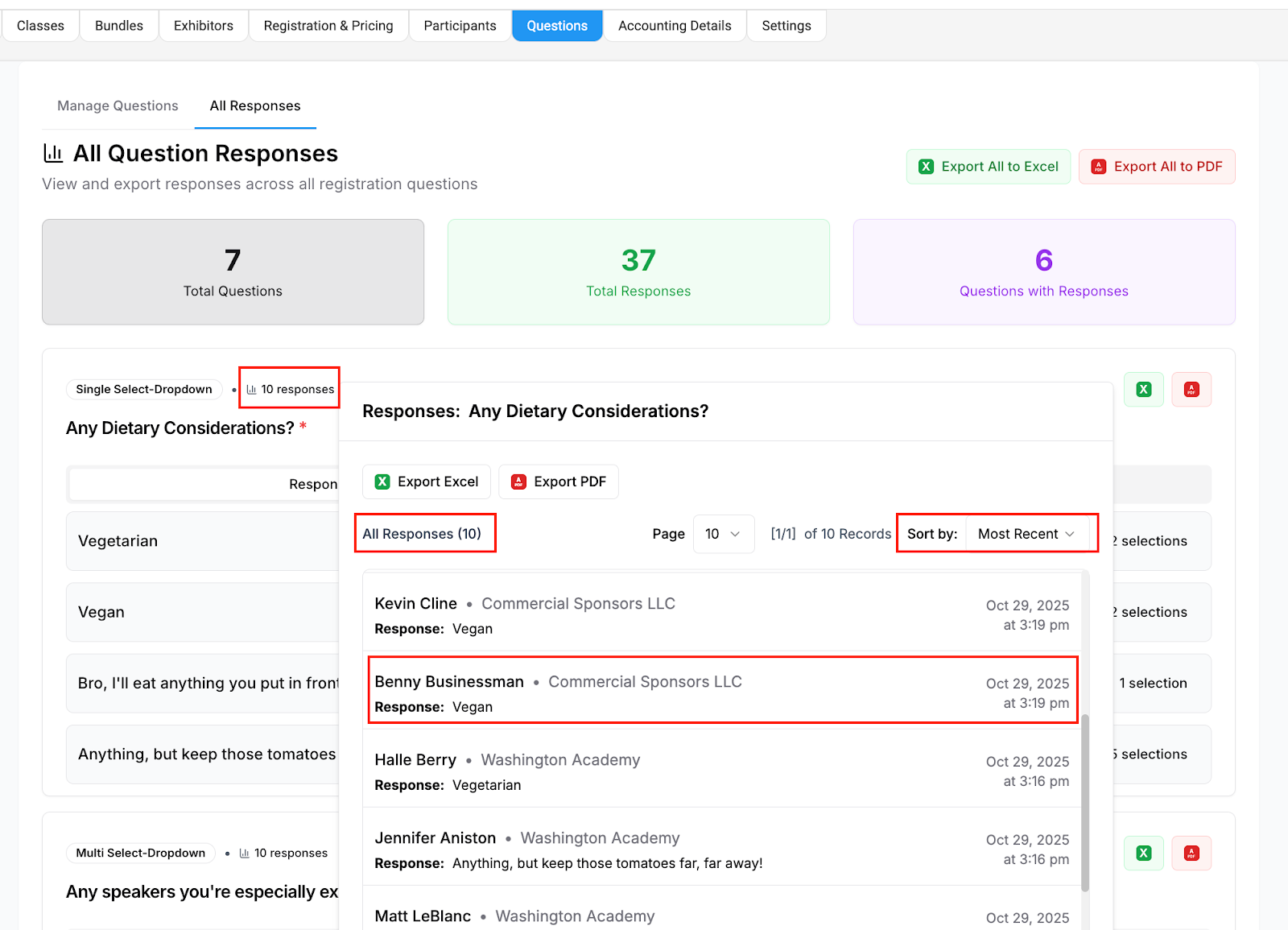Open the page size dropdown showing 10
This screenshot has width=1288, height=930.
coord(723,534)
